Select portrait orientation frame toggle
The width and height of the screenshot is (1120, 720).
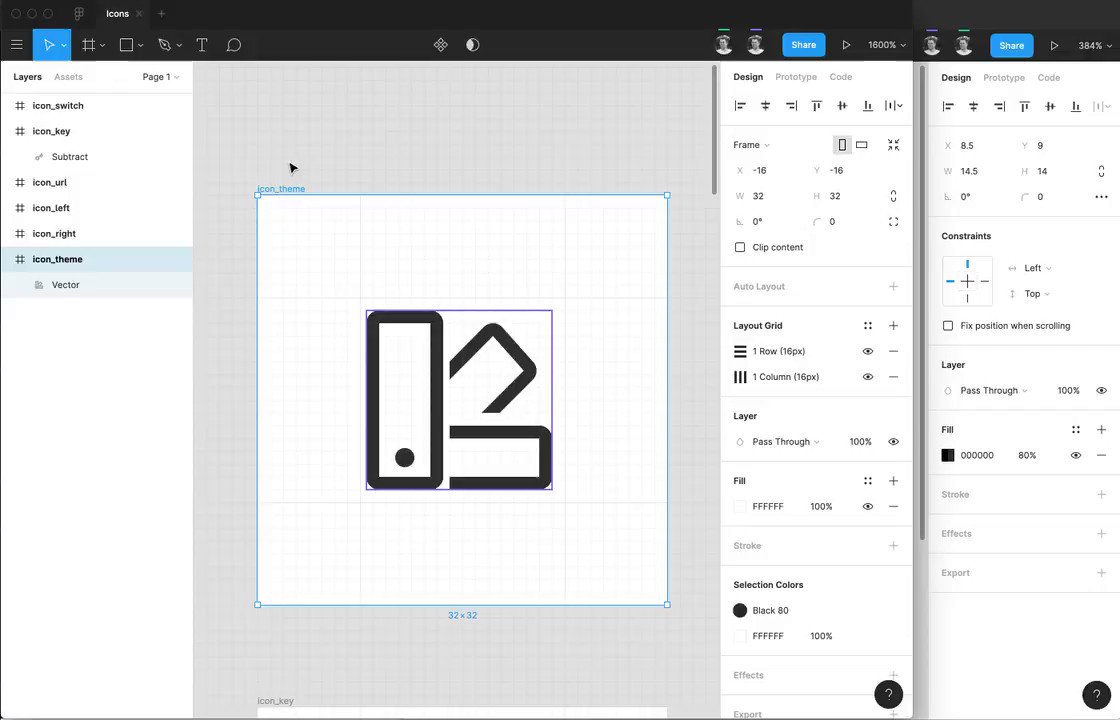coord(842,145)
